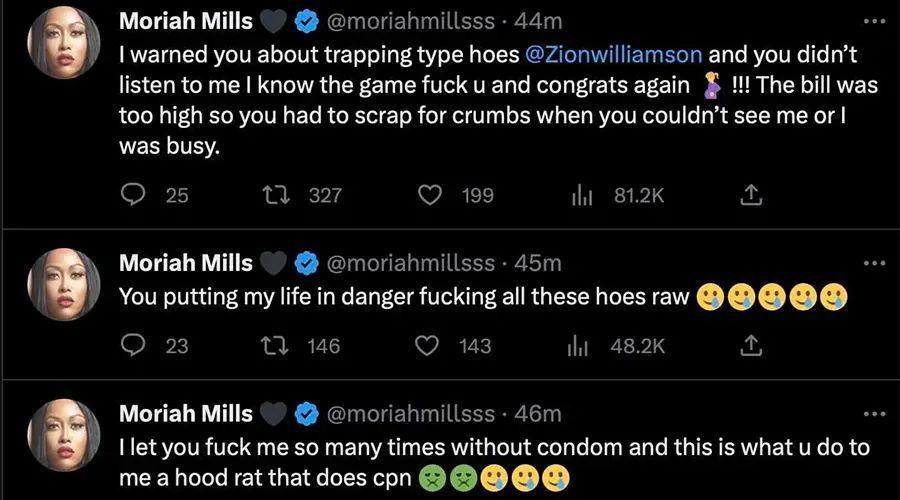View analytics for 48.2K views tweet
Screen dimensions: 900x500
(577, 345)
